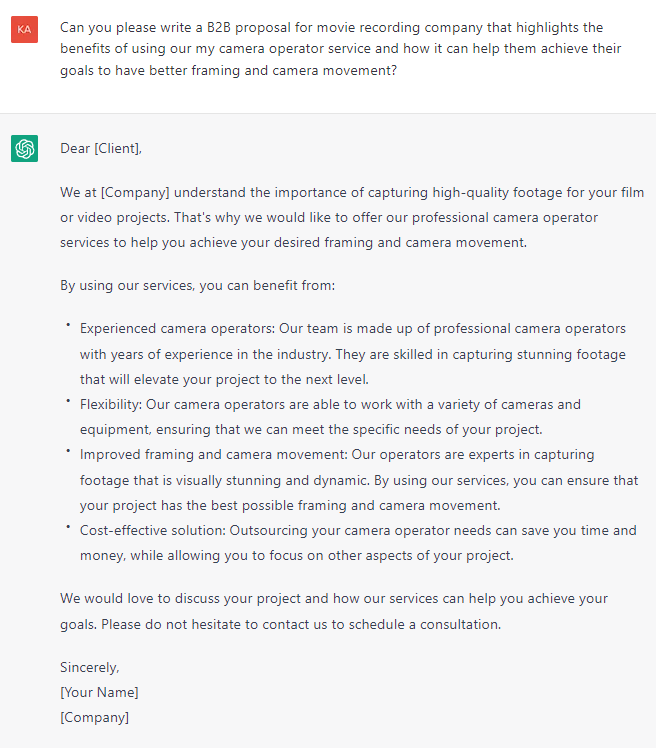The image size is (656, 748).
Task: Click the "By using our services" line
Action: click(x=197, y=285)
